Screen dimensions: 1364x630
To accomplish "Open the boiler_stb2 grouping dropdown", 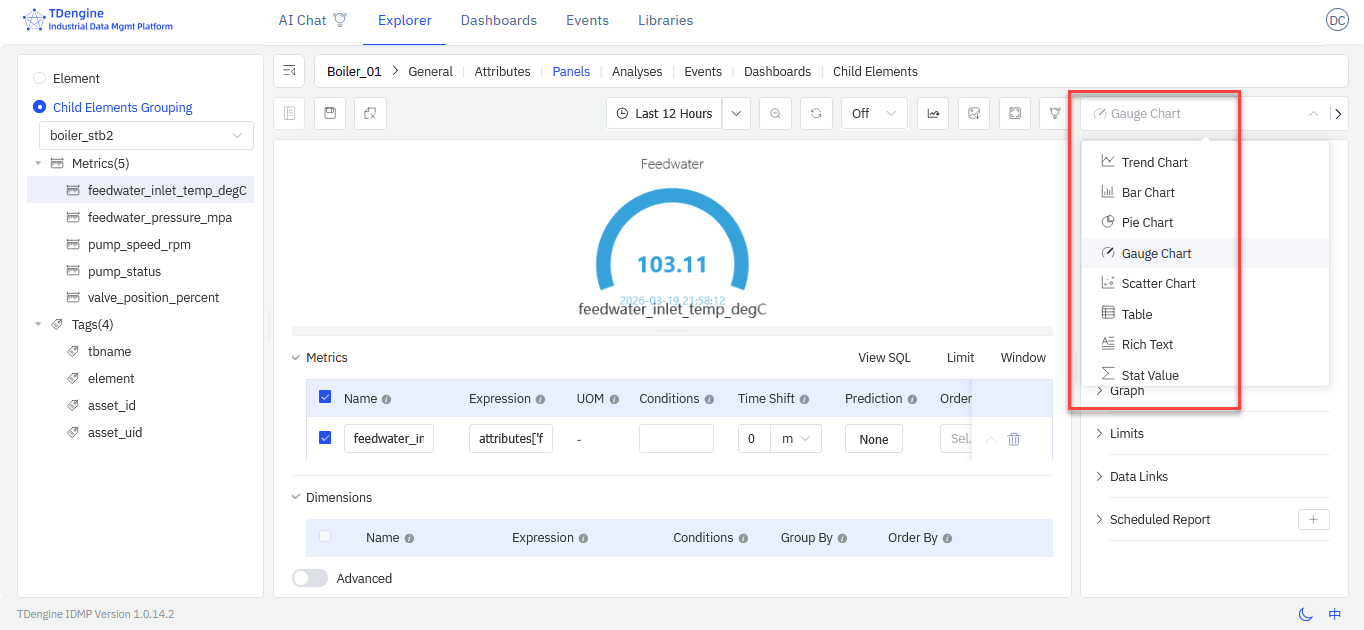I will tap(146, 135).
